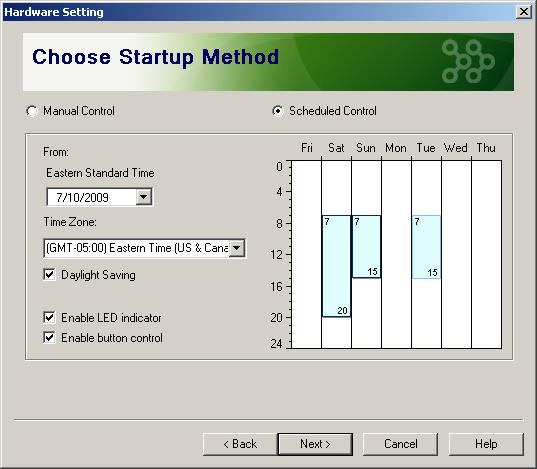The width and height of the screenshot is (537, 469).
Task: Disable the Enable button control checkbox
Action: pos(49,337)
